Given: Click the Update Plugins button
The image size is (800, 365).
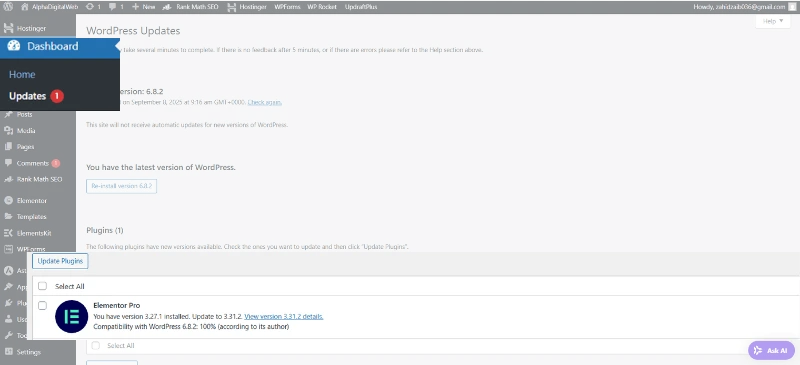Looking at the screenshot, I should (x=60, y=261).
